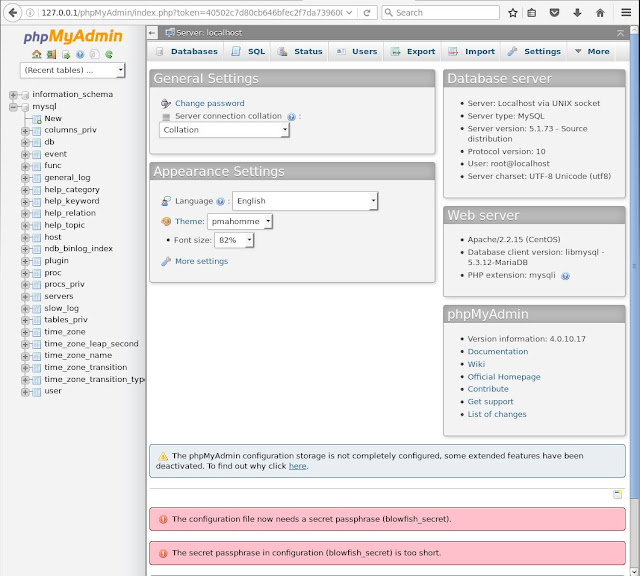Collapse navigation panel with left arrow

click(152, 33)
